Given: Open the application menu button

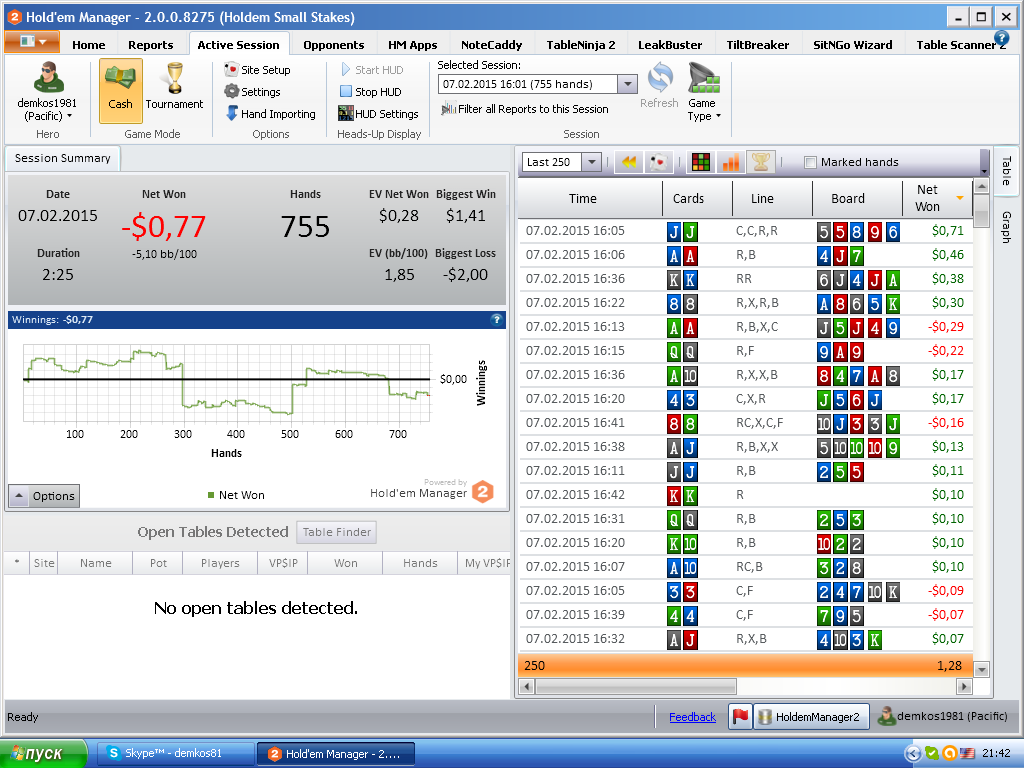Looking at the screenshot, I should (32, 42).
